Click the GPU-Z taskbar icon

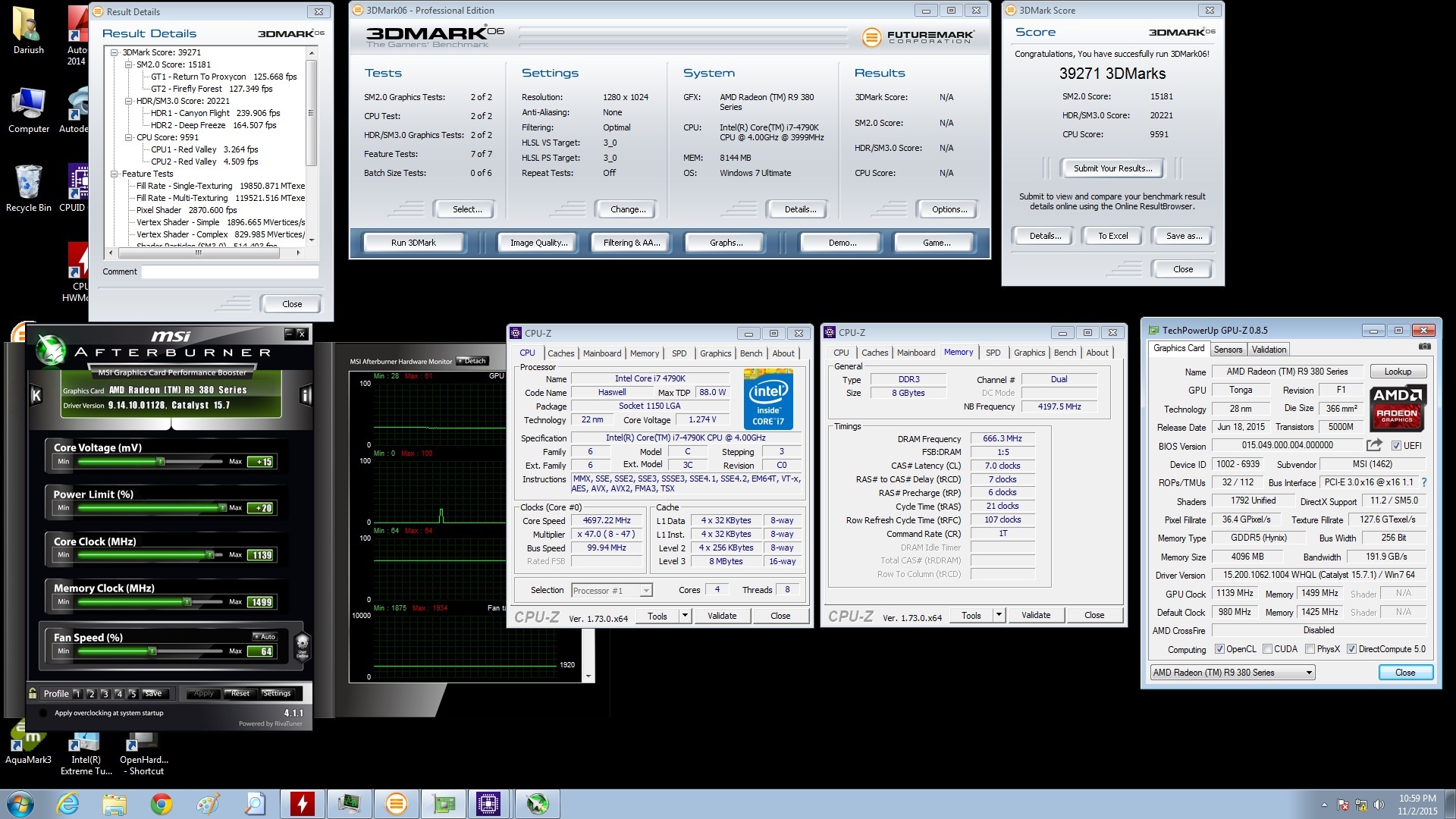[443, 804]
